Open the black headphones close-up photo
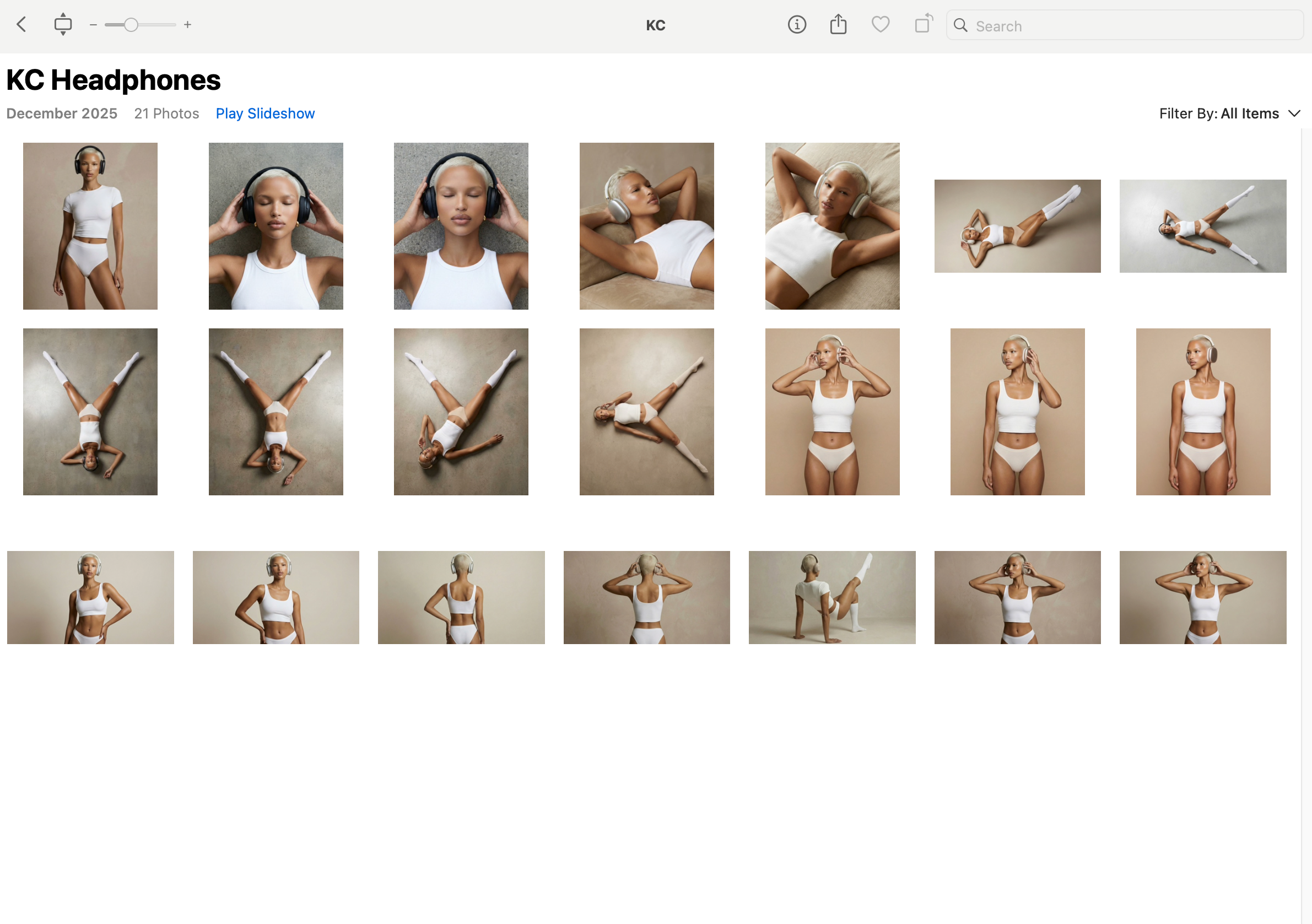This screenshot has height=924, width=1312. pyautogui.click(x=461, y=226)
